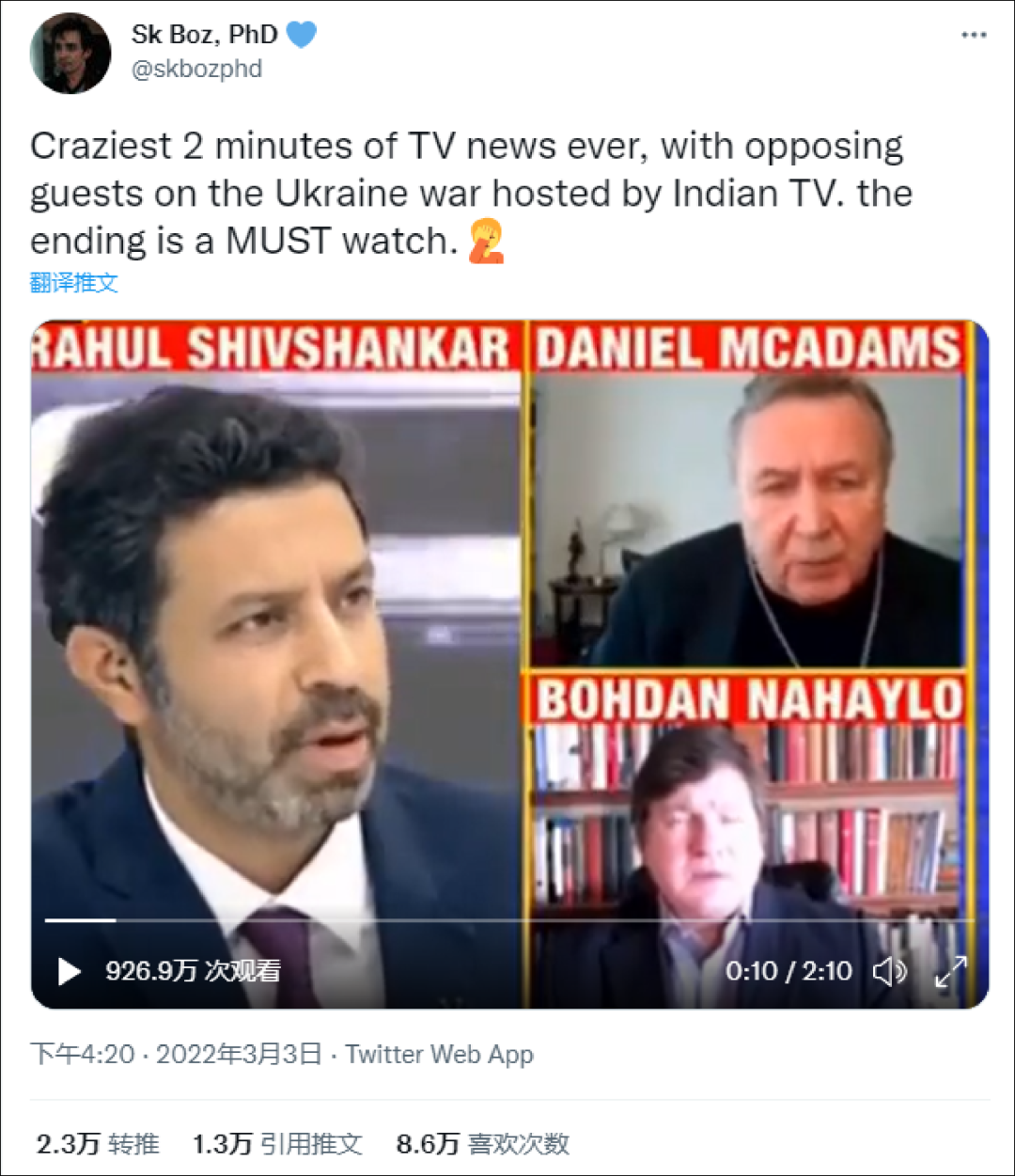The height and width of the screenshot is (1176, 1015).
Task: Open the @skbozphd handle
Action: (196, 70)
